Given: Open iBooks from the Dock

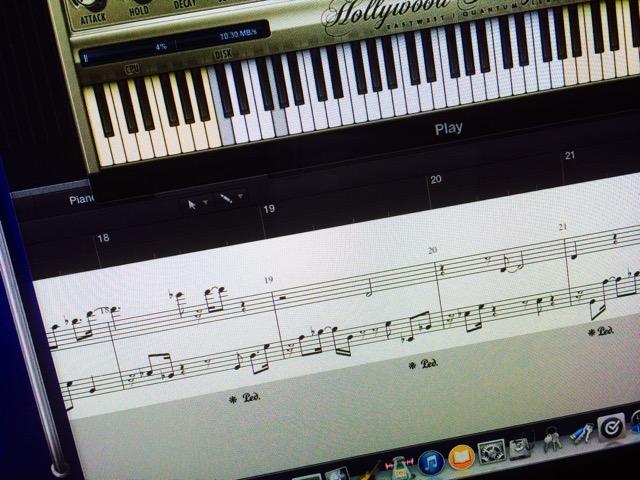Looking at the screenshot, I should pyautogui.click(x=461, y=457).
